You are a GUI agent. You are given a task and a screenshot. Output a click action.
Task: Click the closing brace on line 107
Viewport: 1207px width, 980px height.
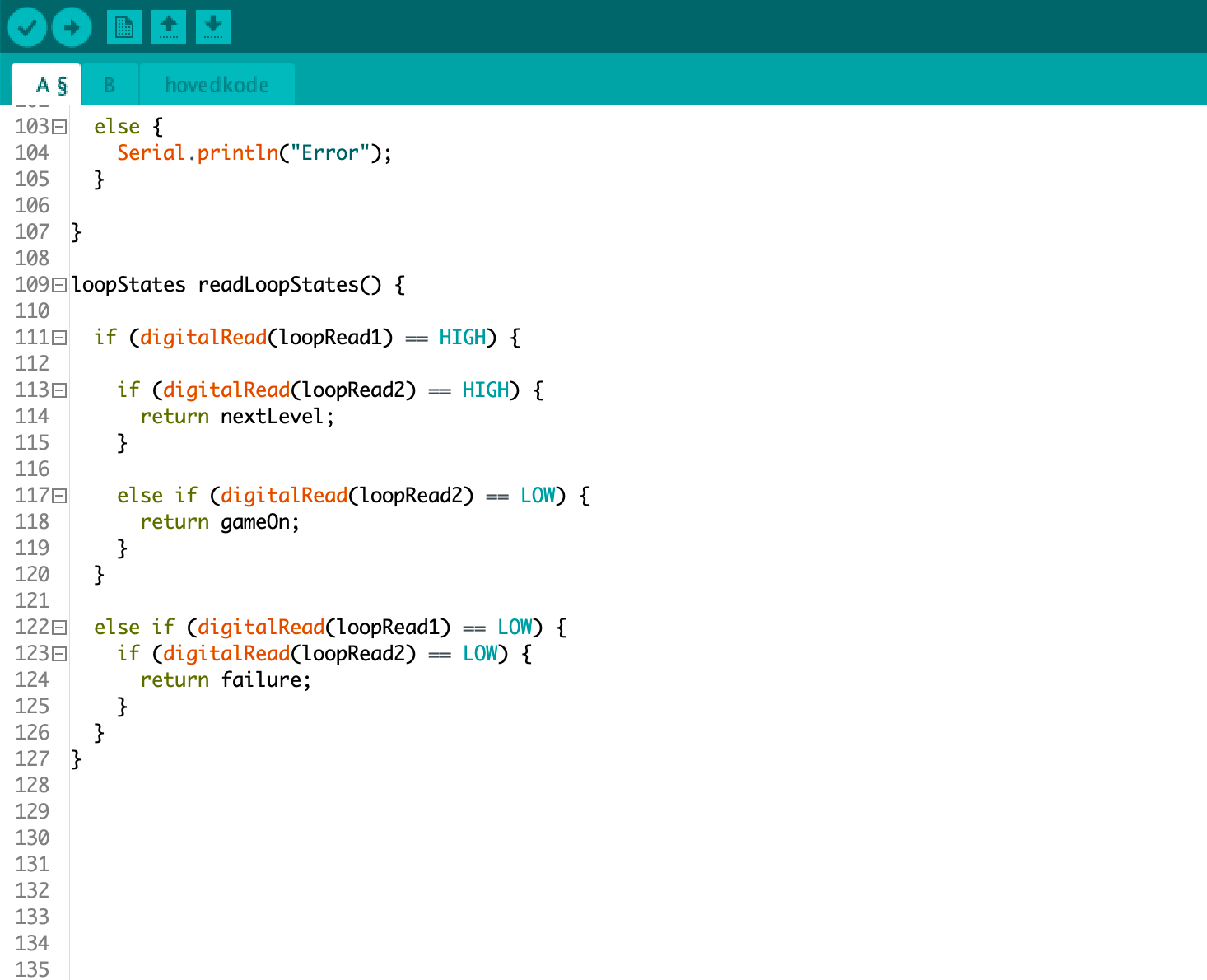pos(77,232)
